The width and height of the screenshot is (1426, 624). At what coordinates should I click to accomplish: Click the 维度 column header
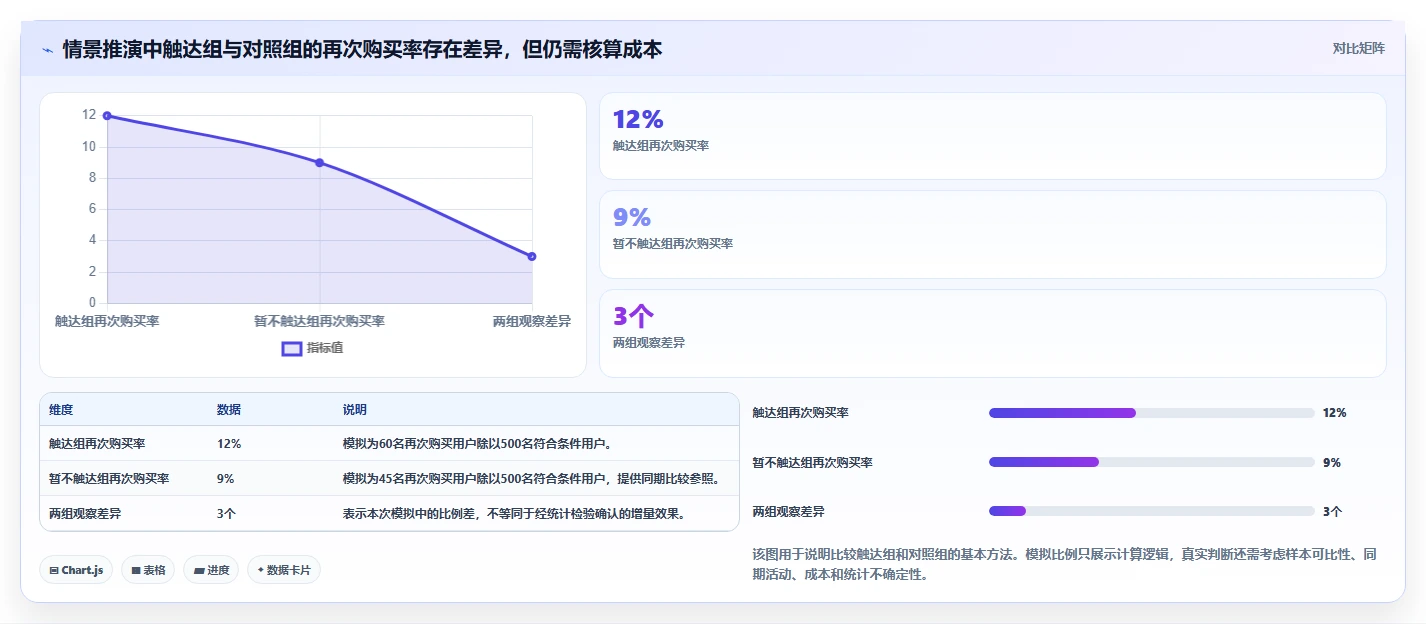(61, 410)
